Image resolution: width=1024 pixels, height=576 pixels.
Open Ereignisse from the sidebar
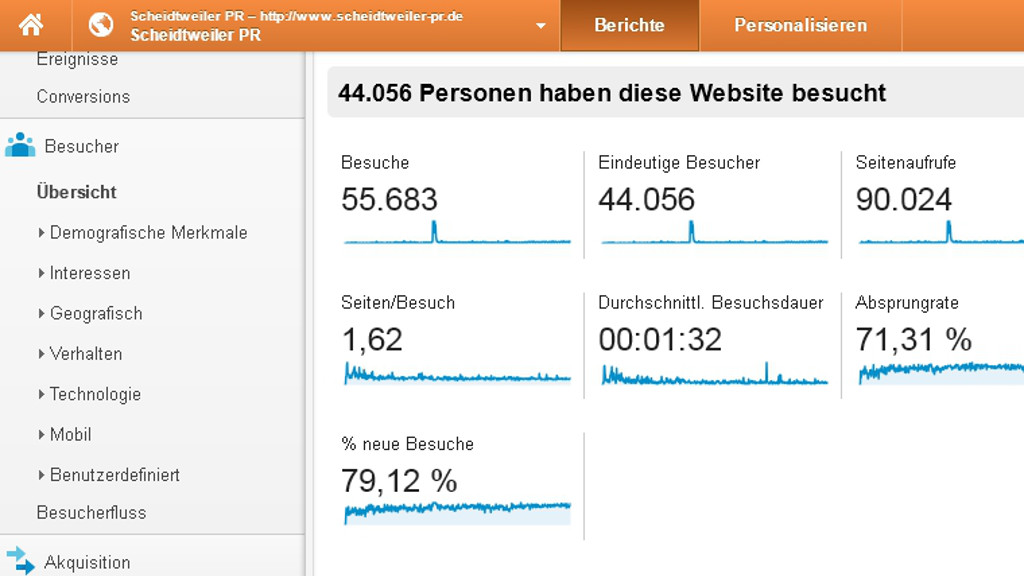[x=77, y=59]
